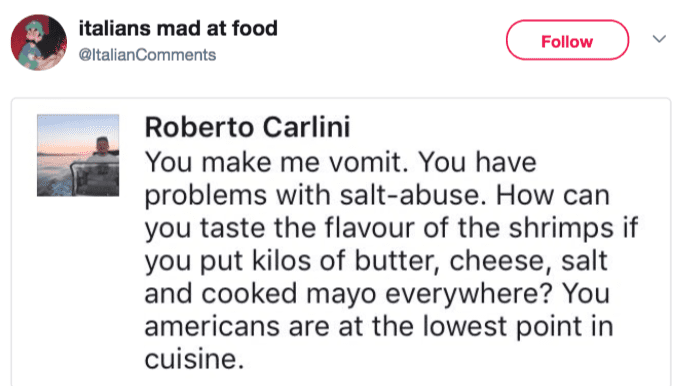Select the word "everywhere?" in the comment
Image resolution: width=674 pixels, height=386 pixels.
coord(469,294)
